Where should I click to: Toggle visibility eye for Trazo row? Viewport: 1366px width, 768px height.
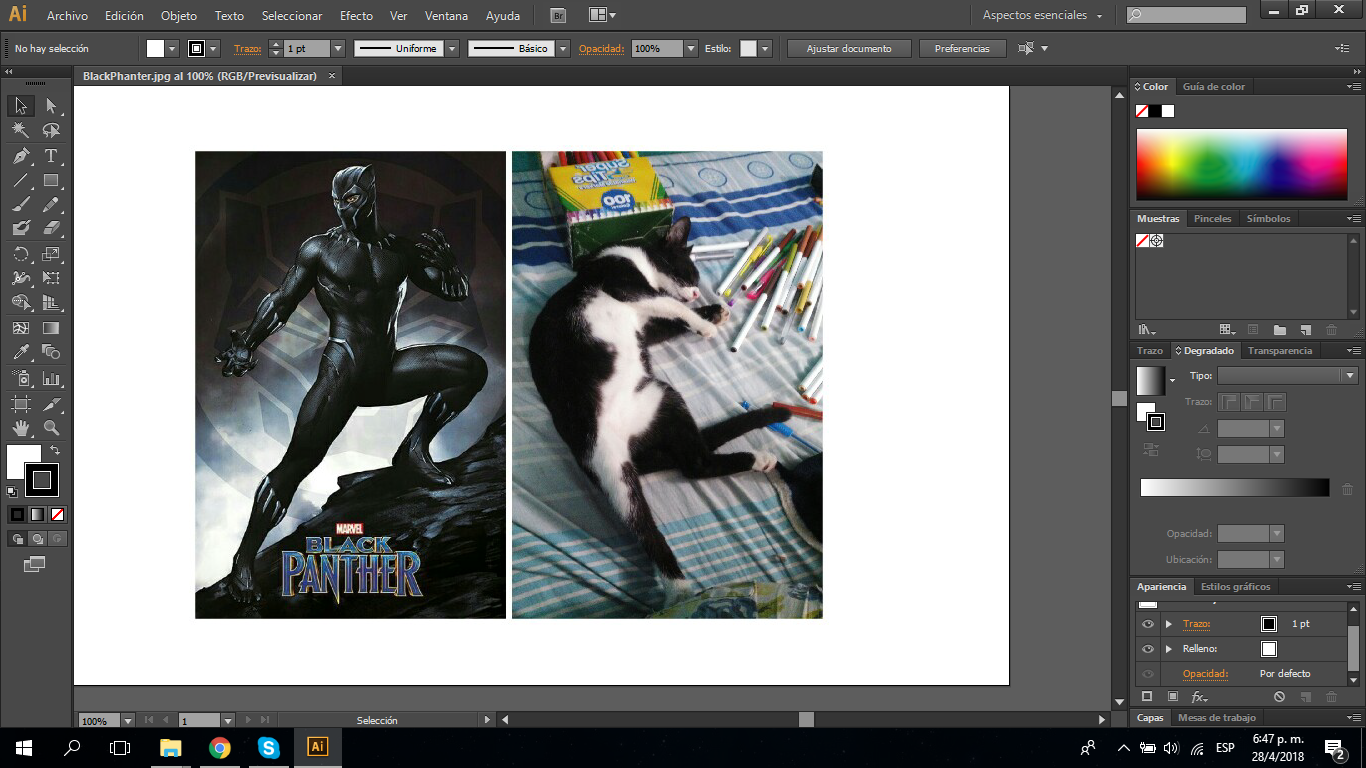(1147, 624)
